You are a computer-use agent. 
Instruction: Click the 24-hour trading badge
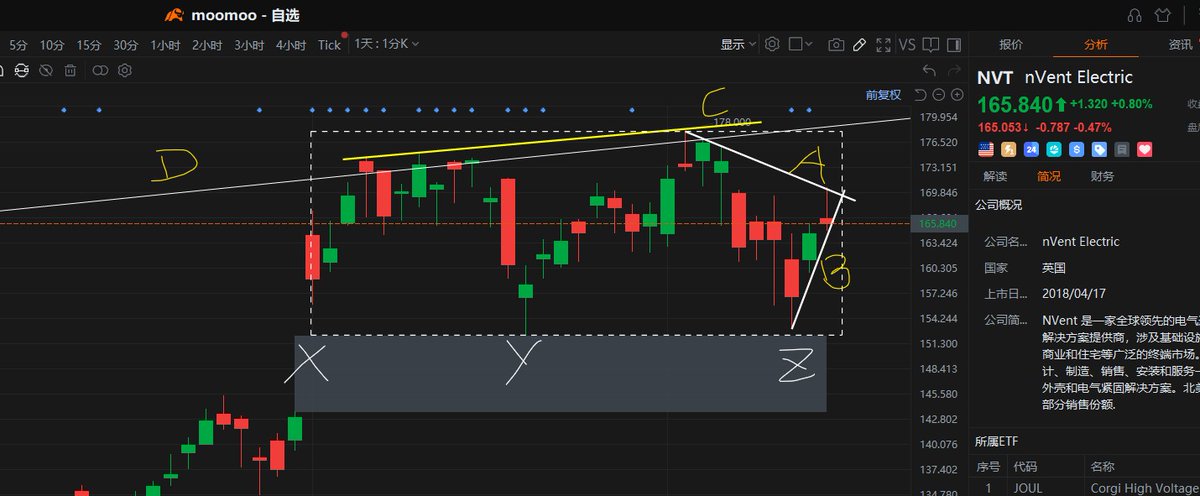1030,149
